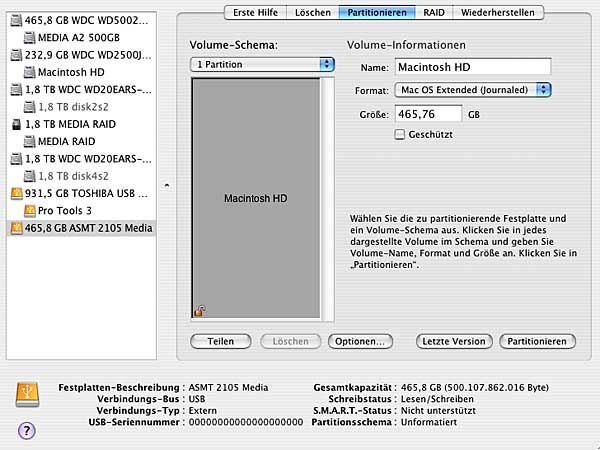Go to the Wiederherstellen tab
Image resolution: width=600 pixels, height=450 pixels.
[499, 13]
